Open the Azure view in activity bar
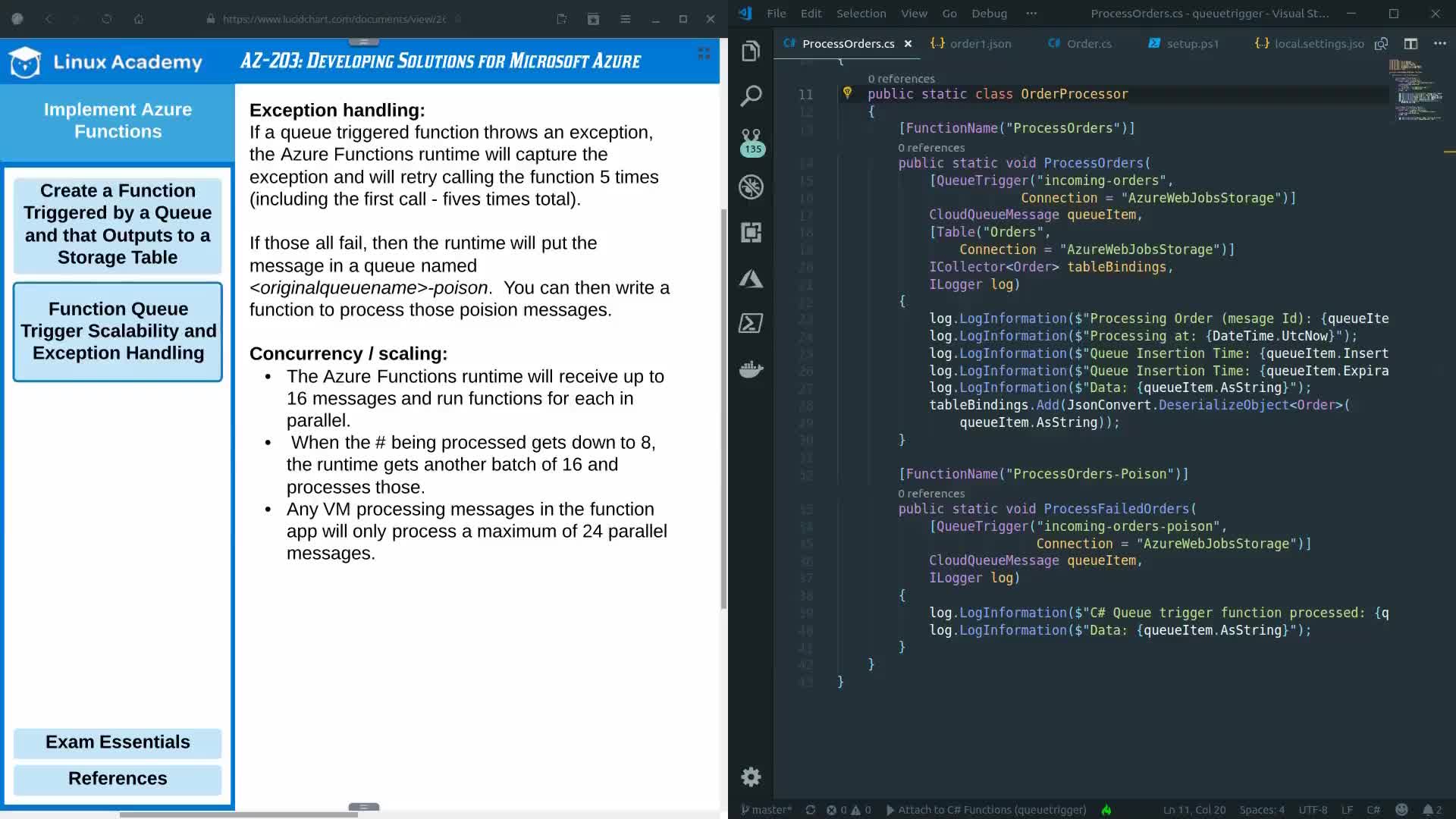Viewport: 1456px width, 819px height. click(751, 278)
